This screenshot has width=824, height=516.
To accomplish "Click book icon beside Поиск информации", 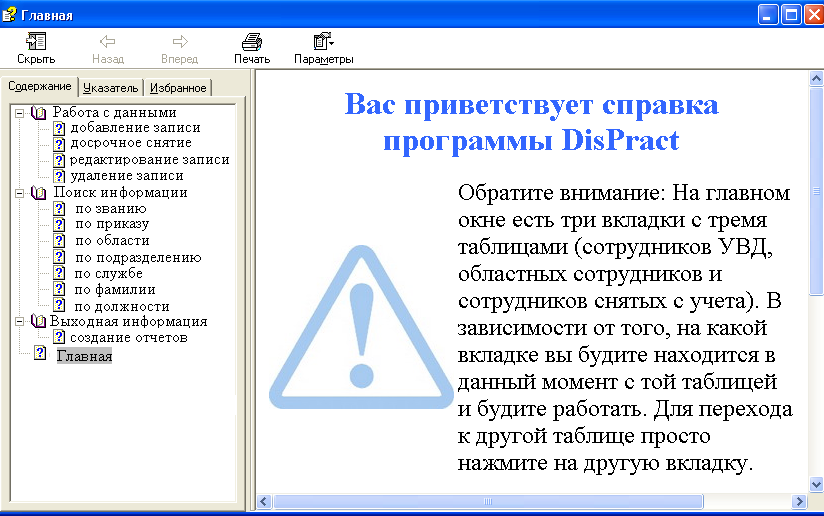I will click(38, 193).
